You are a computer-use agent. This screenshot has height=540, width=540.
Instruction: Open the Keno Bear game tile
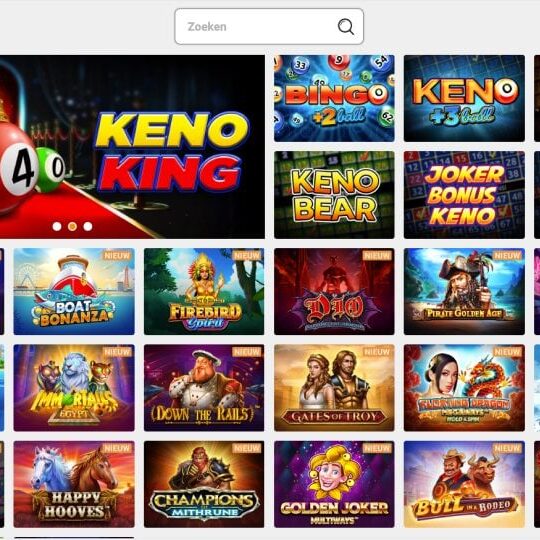tap(334, 195)
